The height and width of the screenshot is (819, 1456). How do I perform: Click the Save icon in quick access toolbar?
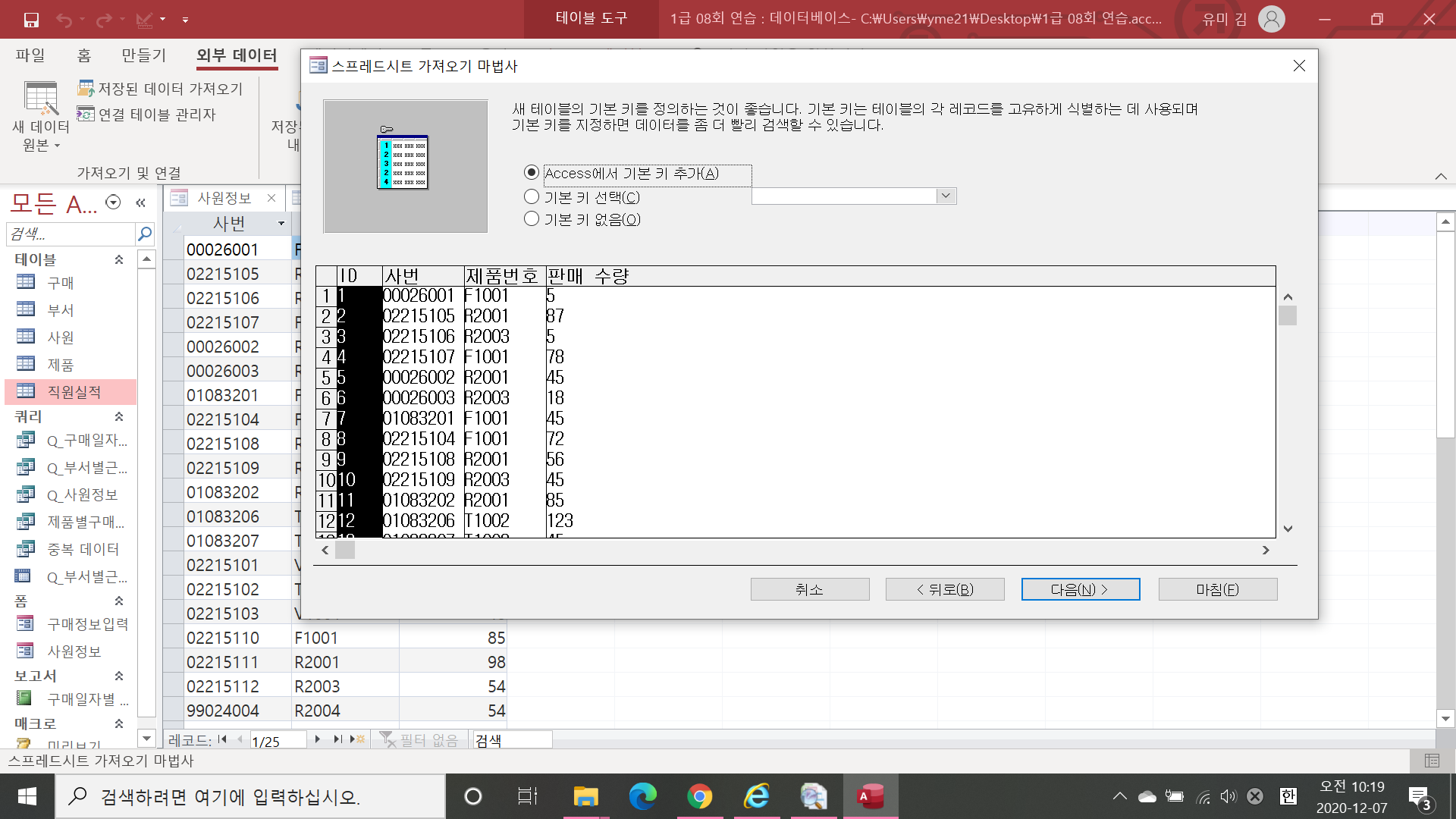(x=31, y=20)
